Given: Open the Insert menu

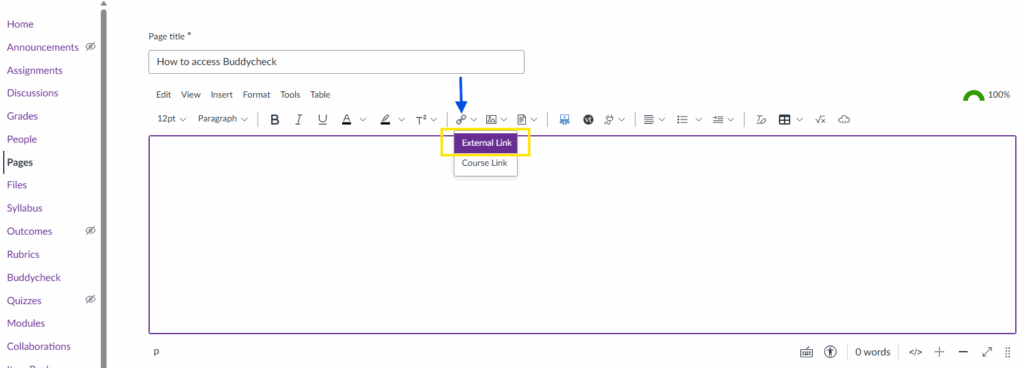Looking at the screenshot, I should pyautogui.click(x=221, y=95).
